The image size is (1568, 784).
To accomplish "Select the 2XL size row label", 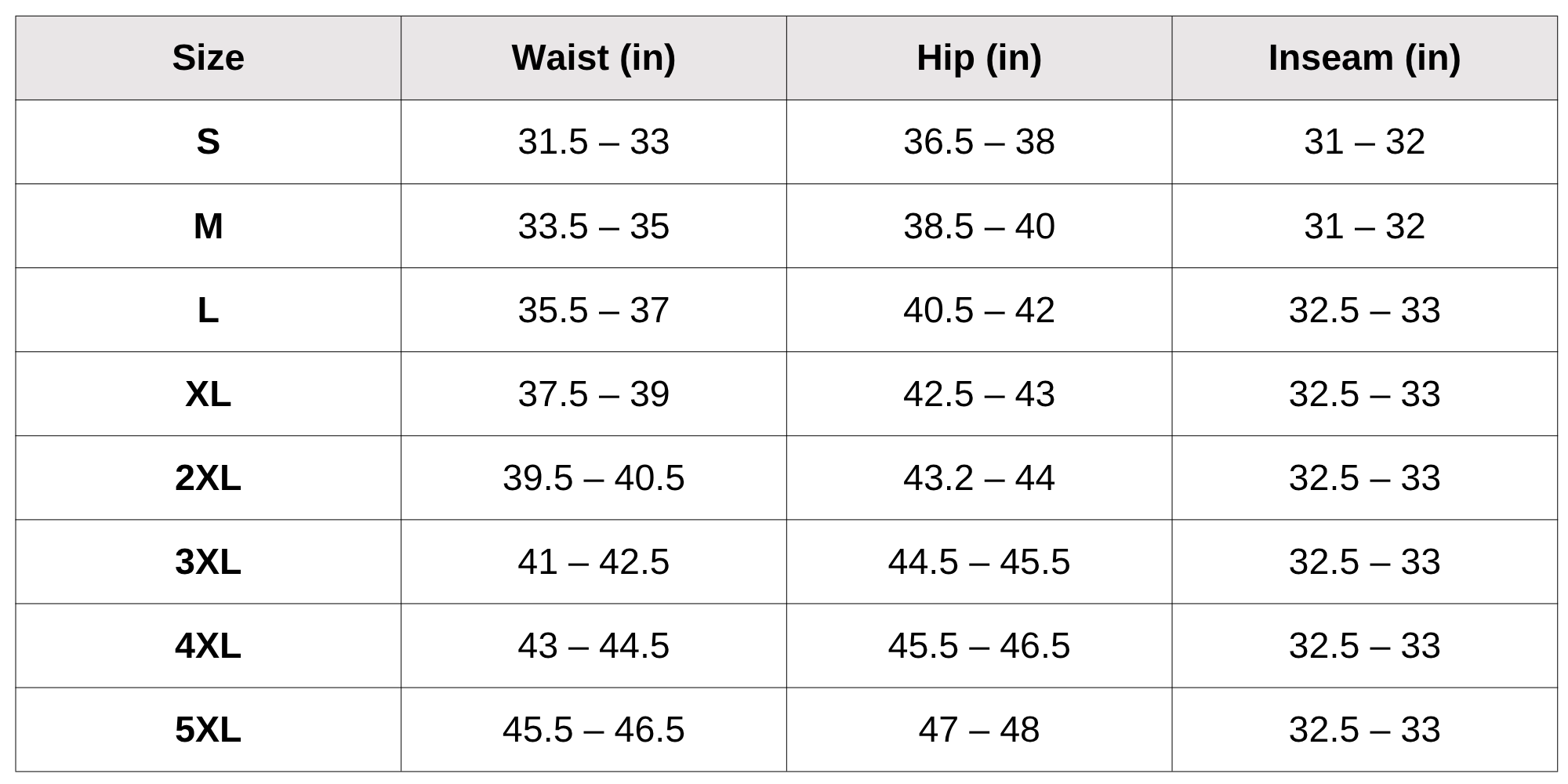I will [x=208, y=477].
